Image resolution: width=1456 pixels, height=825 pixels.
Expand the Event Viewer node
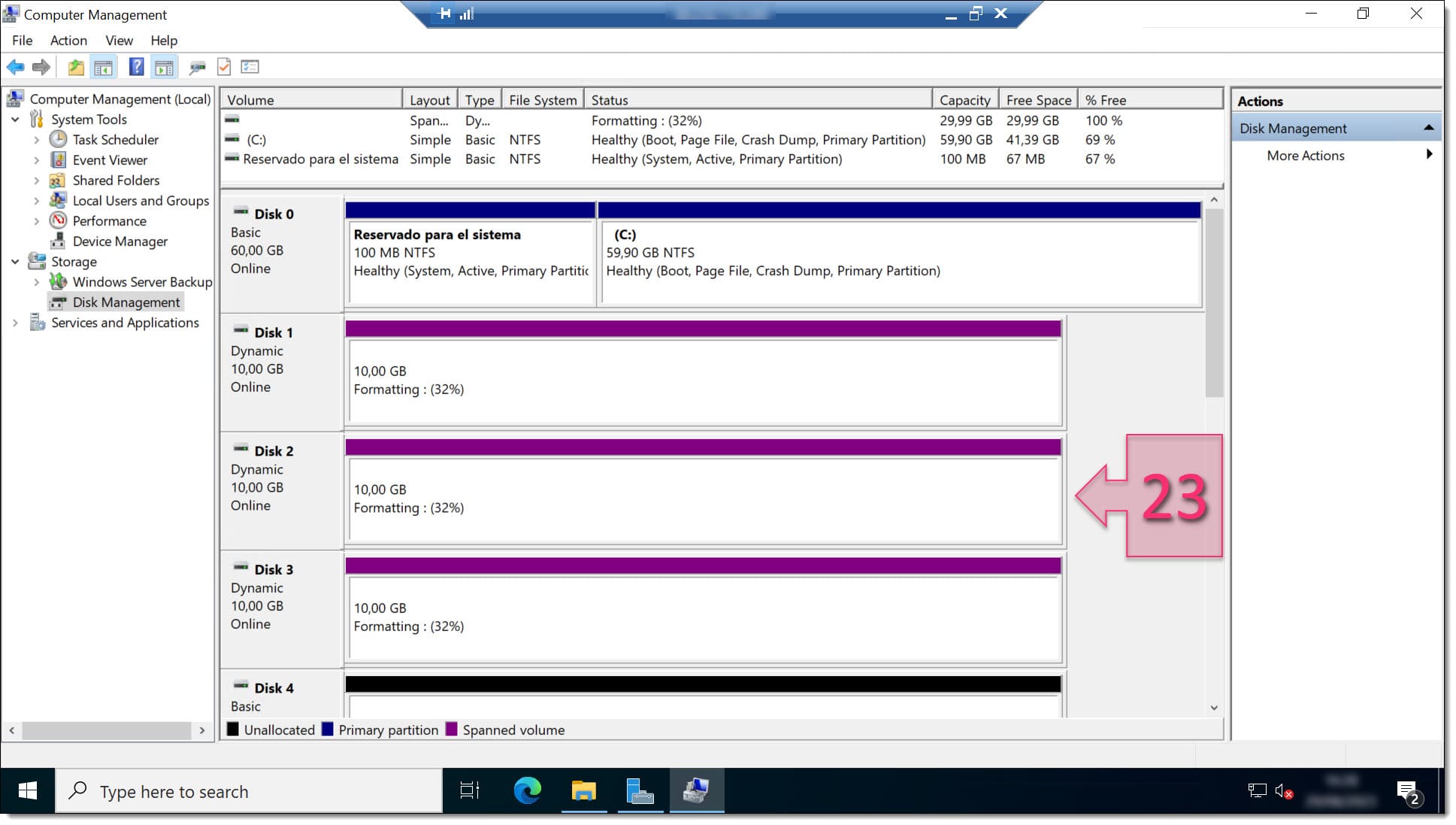click(x=36, y=160)
